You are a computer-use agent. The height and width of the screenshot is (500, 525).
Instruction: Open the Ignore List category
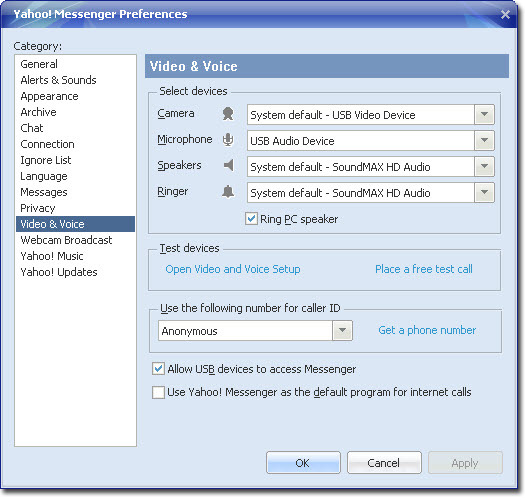click(75, 160)
